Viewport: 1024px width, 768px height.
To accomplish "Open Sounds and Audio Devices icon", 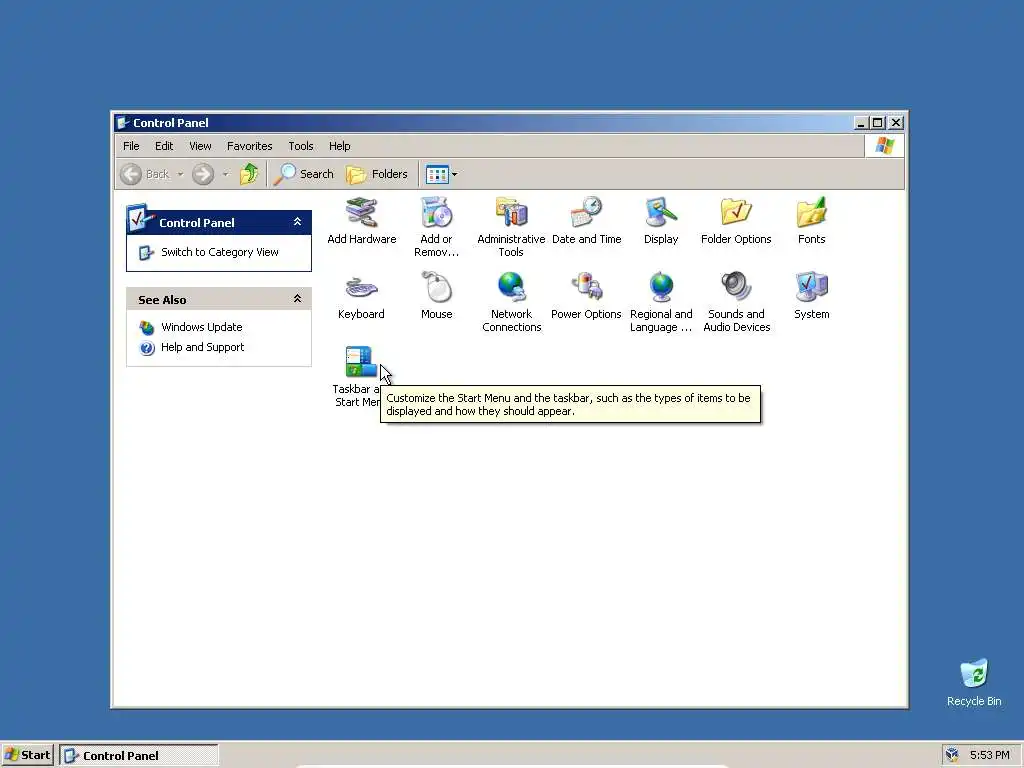I will click(x=736, y=302).
